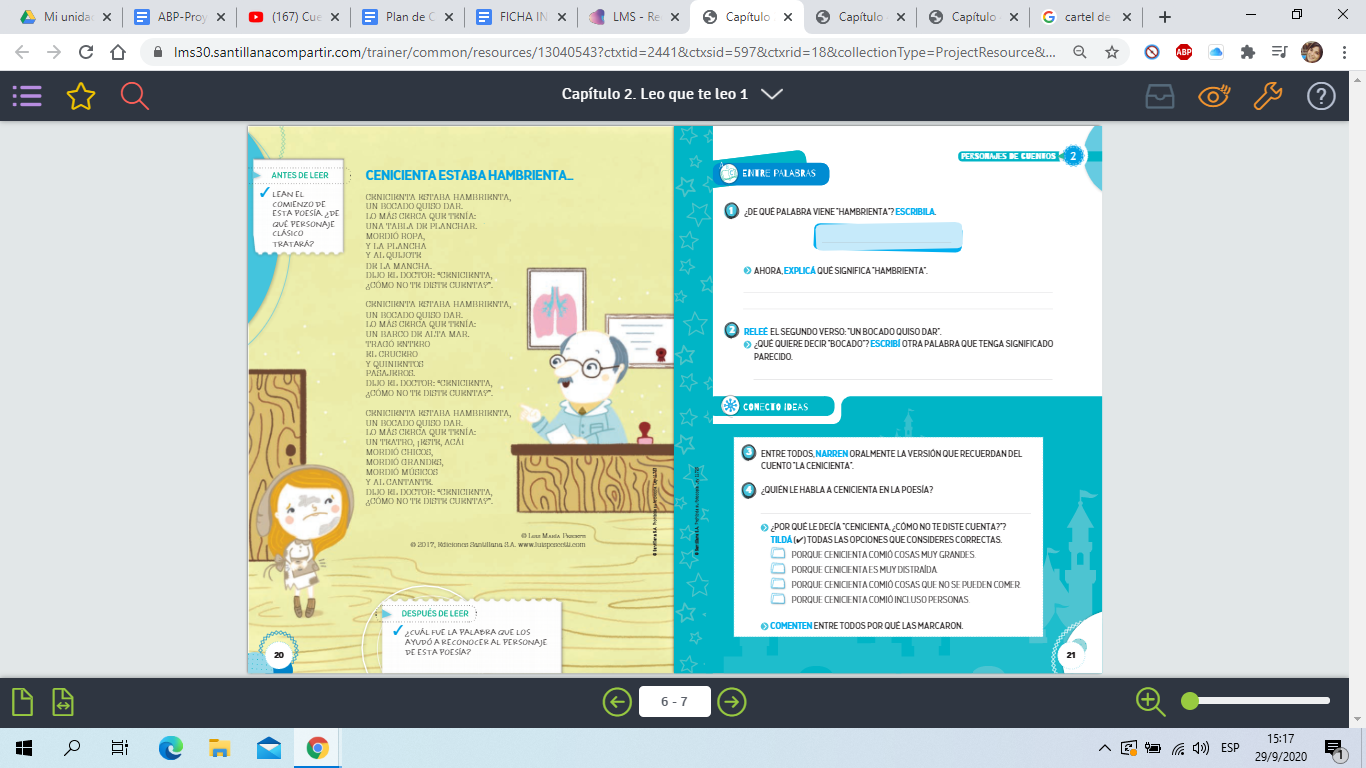
Task: Open a new browser tab
Action: click(1164, 17)
